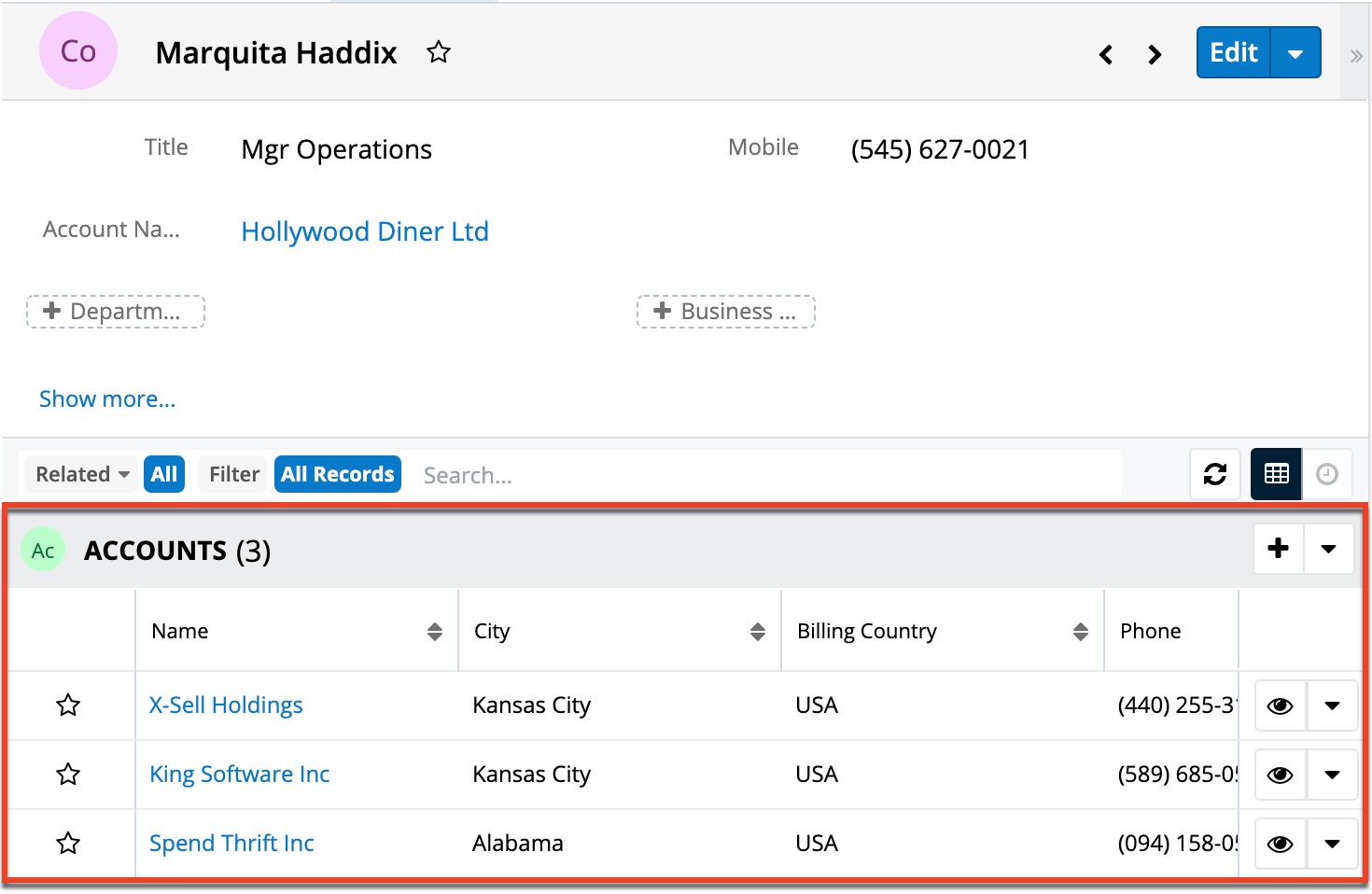1372x894 pixels.
Task: Sort accounts by Name column
Action: pyautogui.click(x=434, y=632)
